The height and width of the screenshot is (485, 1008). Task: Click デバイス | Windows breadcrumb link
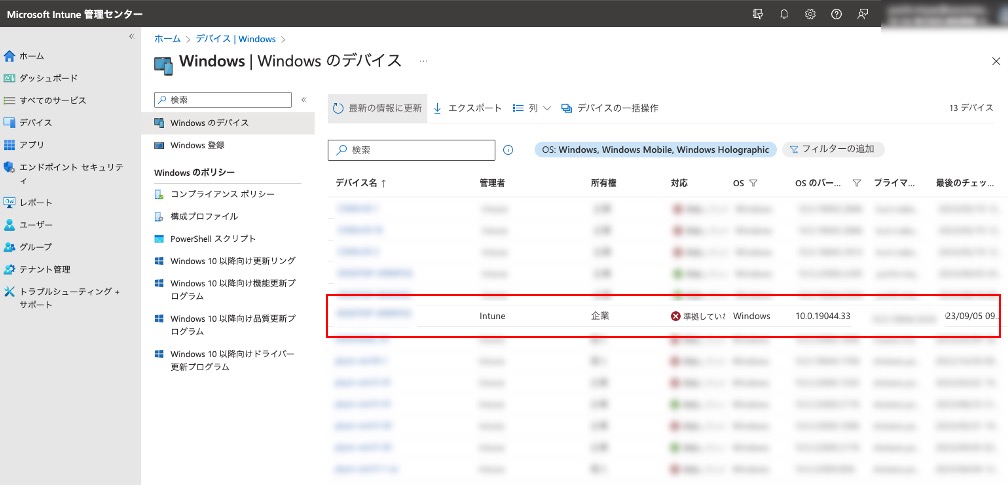235,39
